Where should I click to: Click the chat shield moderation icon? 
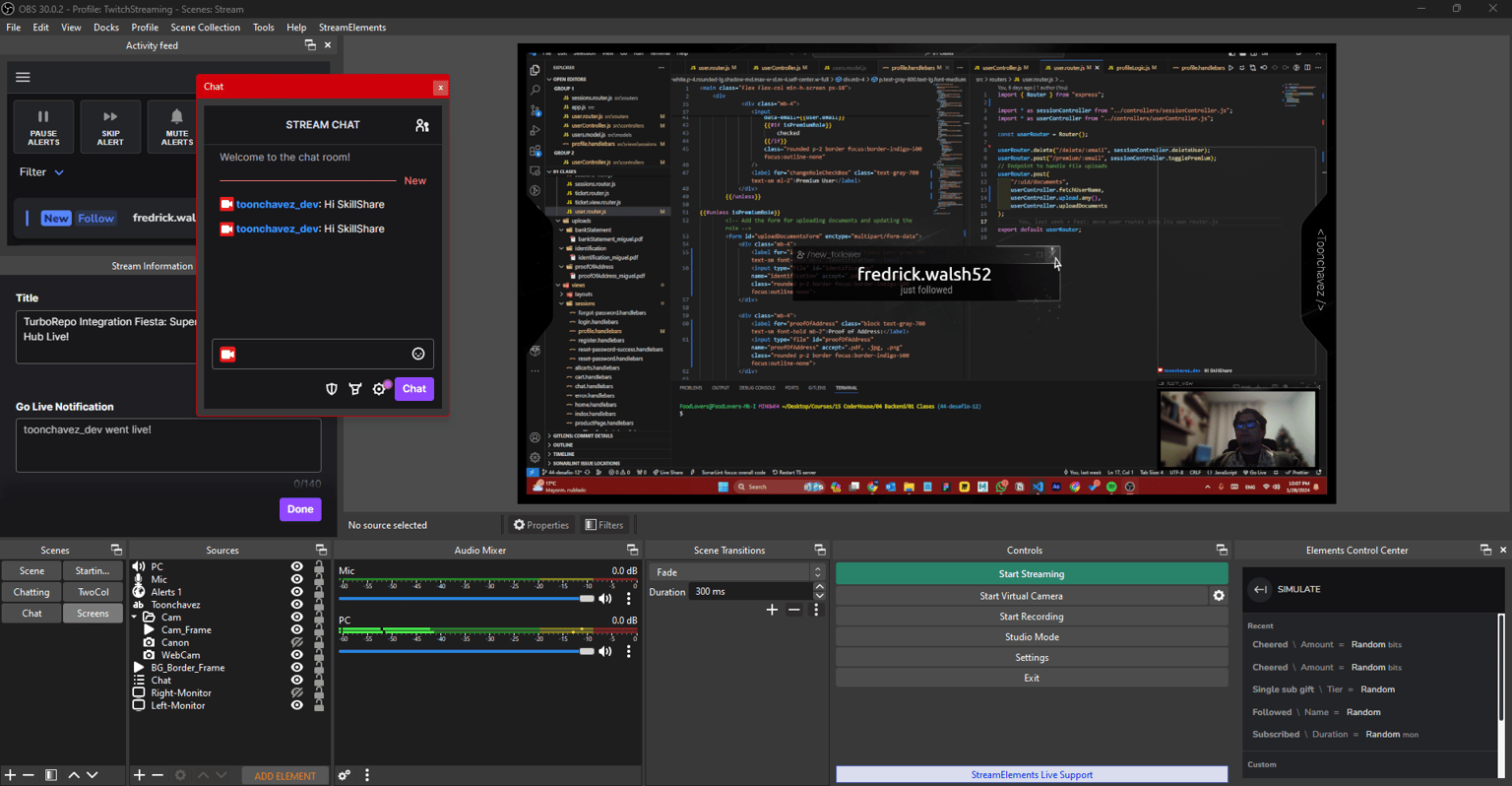tap(332, 389)
